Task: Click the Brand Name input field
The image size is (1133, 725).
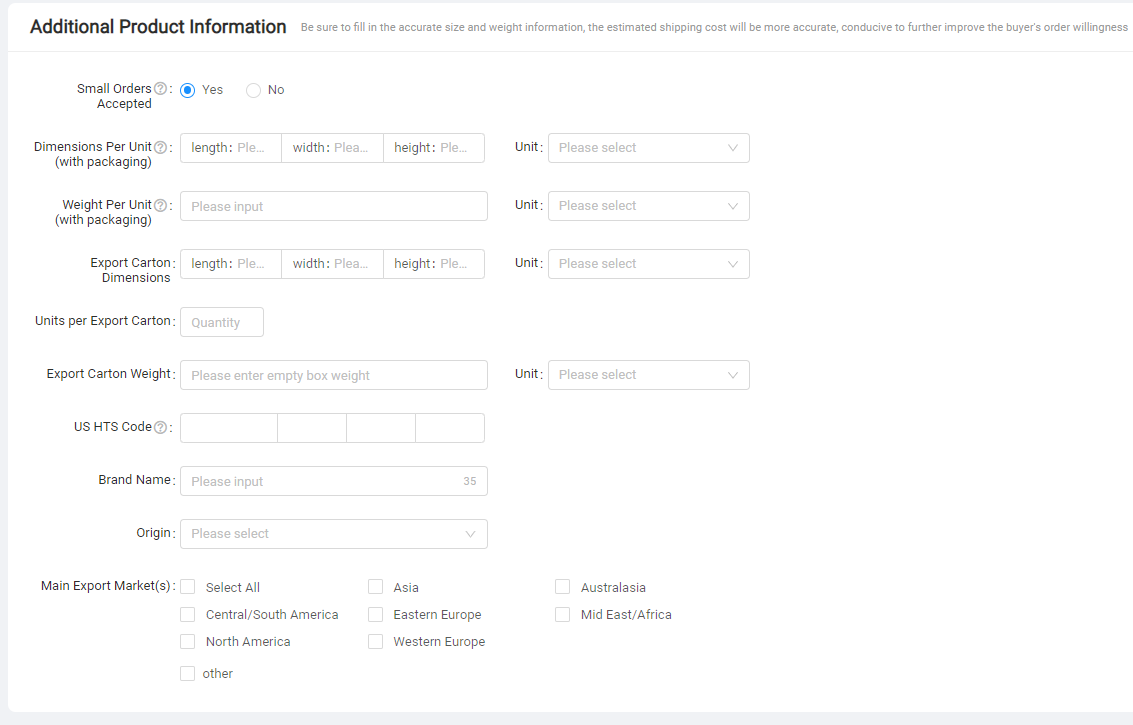Action: pyautogui.click(x=320, y=481)
